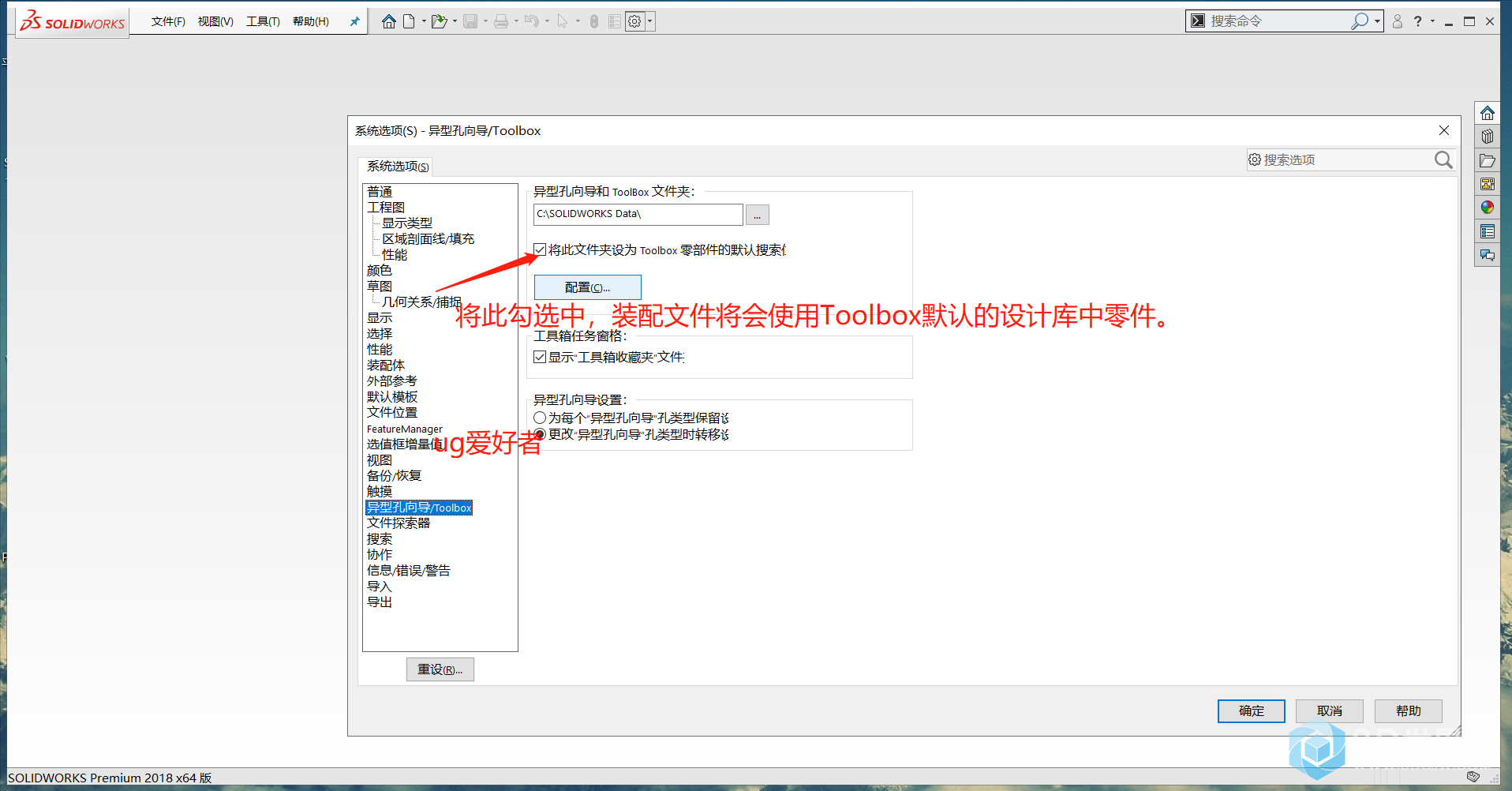This screenshot has height=791, width=1512.
Task: Create a new document with the New icon
Action: click(x=409, y=21)
